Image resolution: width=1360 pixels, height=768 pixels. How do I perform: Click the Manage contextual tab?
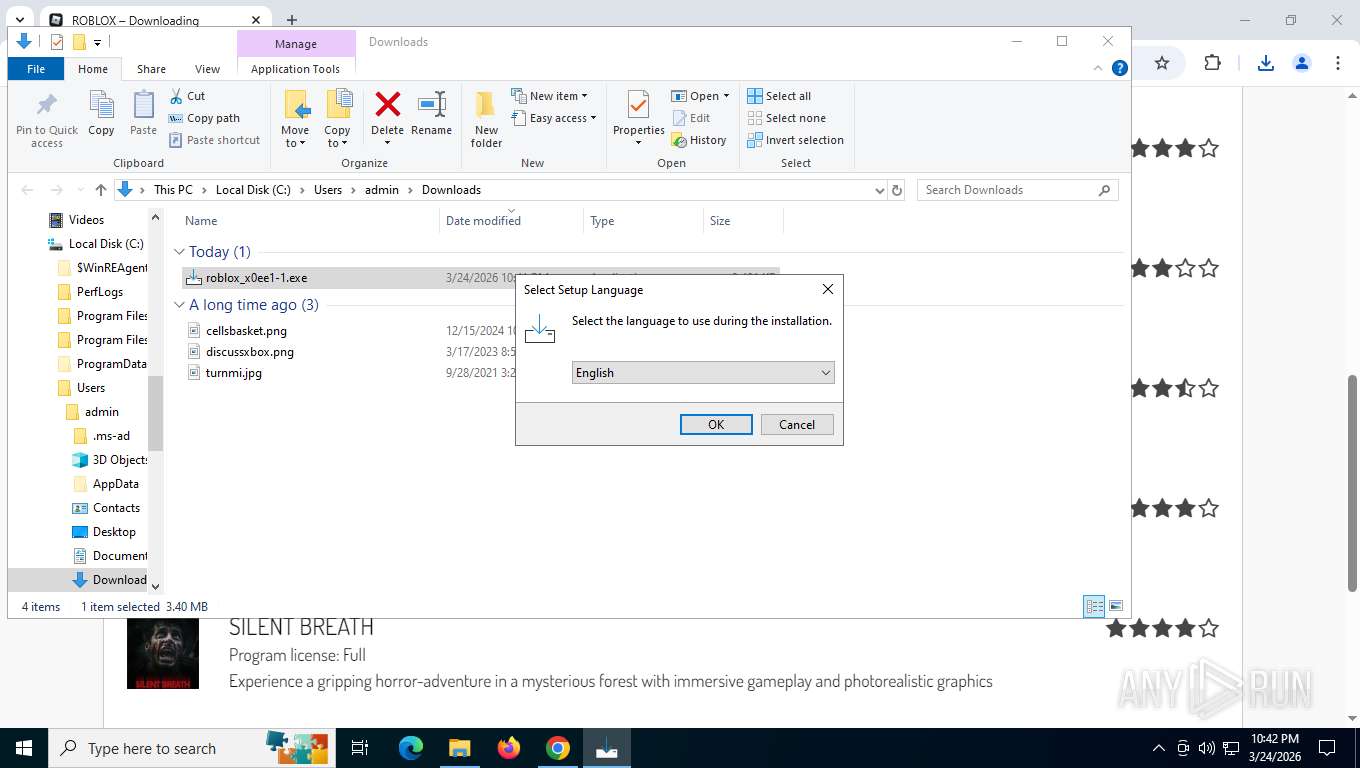pos(296,44)
